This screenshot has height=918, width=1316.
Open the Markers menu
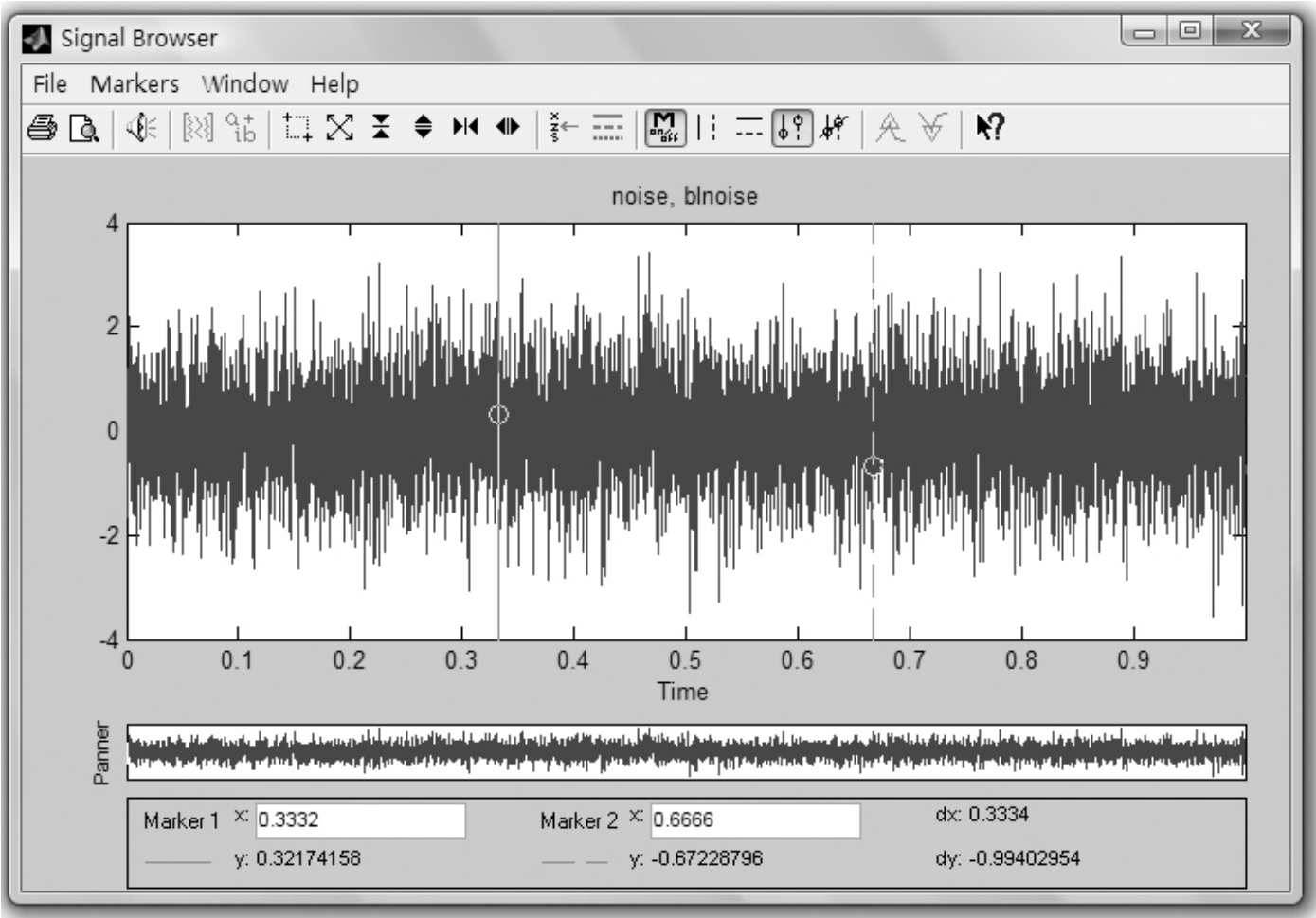tap(135, 84)
